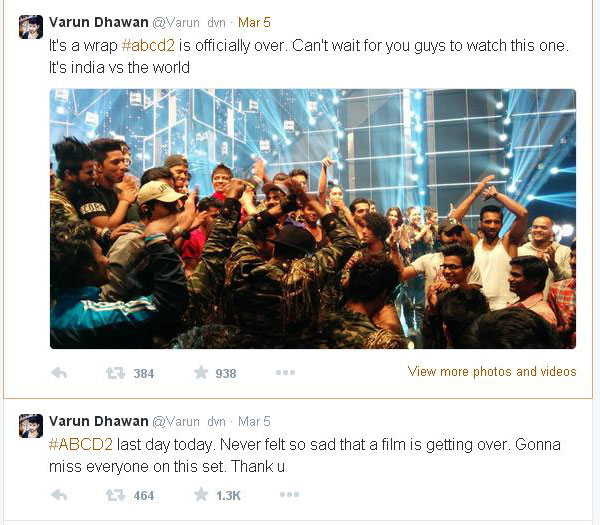Open Varun Dhawan avatar on second tweet
600x525 pixels.
tap(31, 426)
